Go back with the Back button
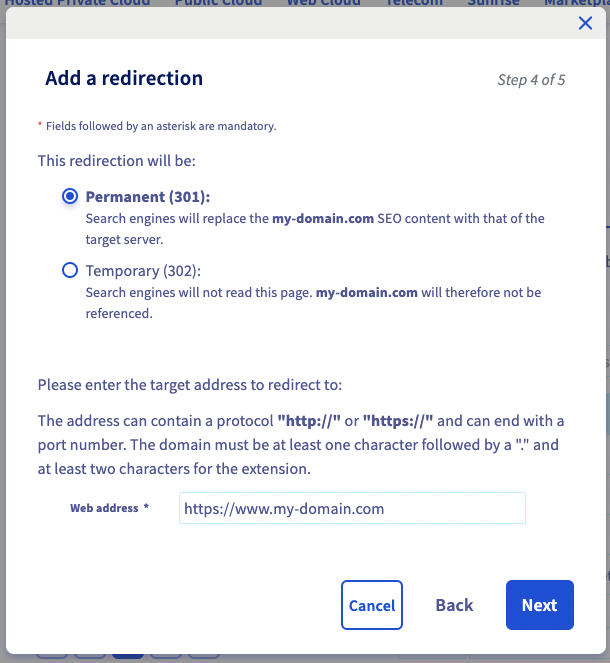The height and width of the screenshot is (663, 610). [x=454, y=605]
